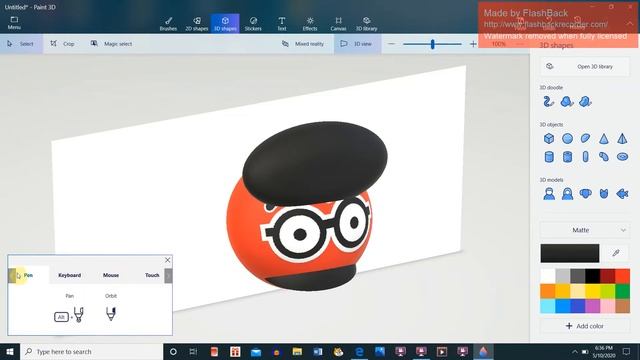The image size is (640, 360).
Task: Insert a 3D sphere object
Action: click(567, 138)
